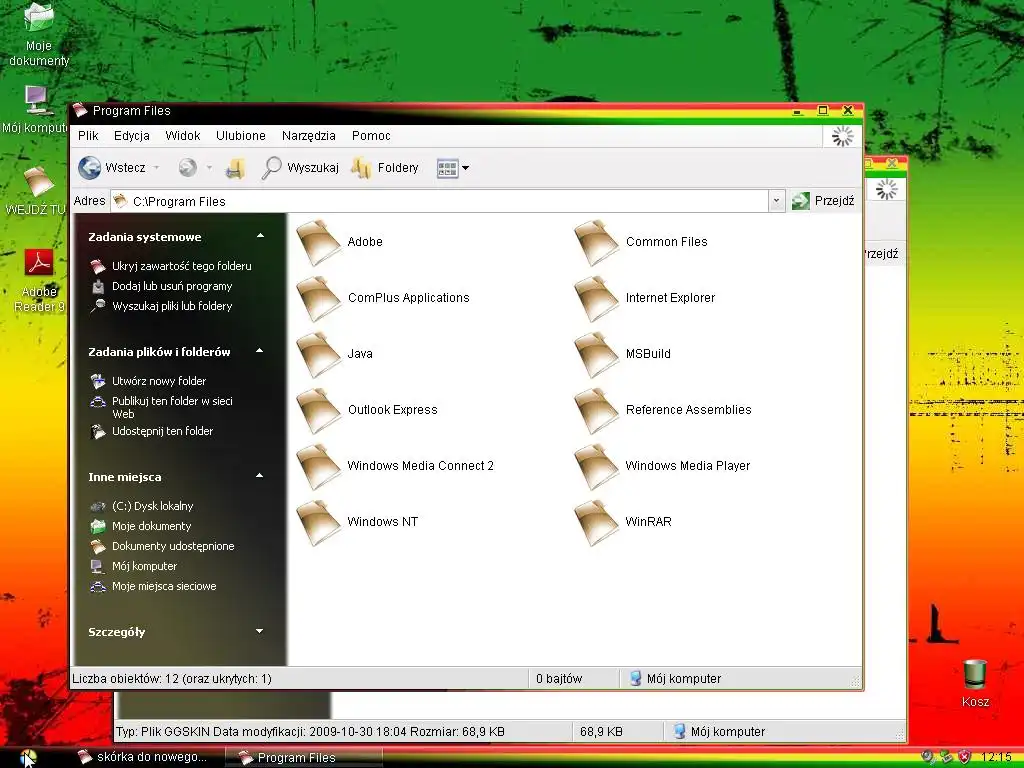Click the forward arrow navigation icon
This screenshot has width=1024, height=768.
coord(187,168)
